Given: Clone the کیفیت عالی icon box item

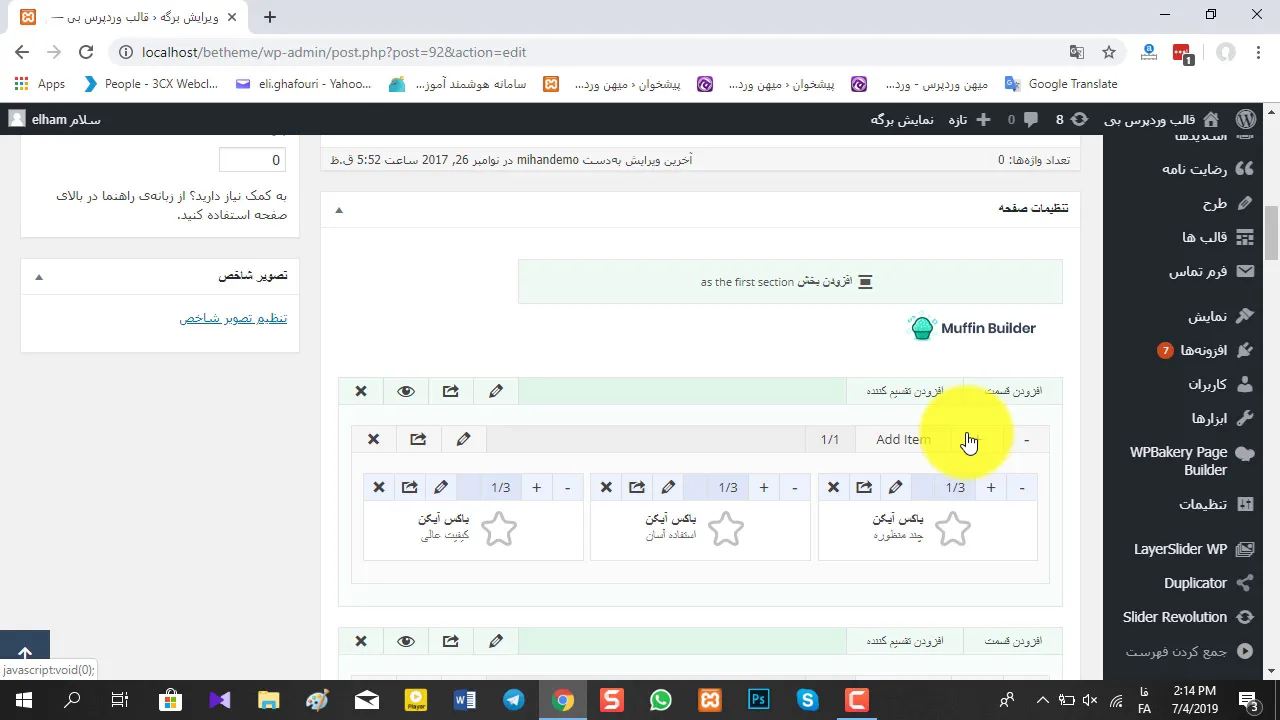Looking at the screenshot, I should pyautogui.click(x=410, y=487).
